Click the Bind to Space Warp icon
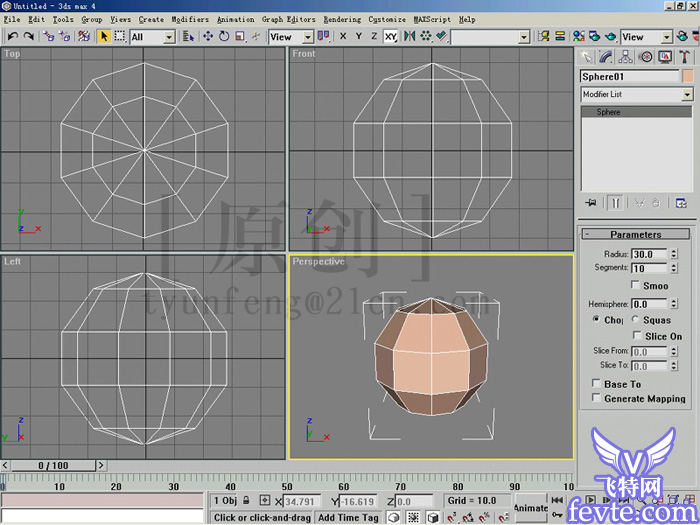700x525 pixels. (84, 36)
